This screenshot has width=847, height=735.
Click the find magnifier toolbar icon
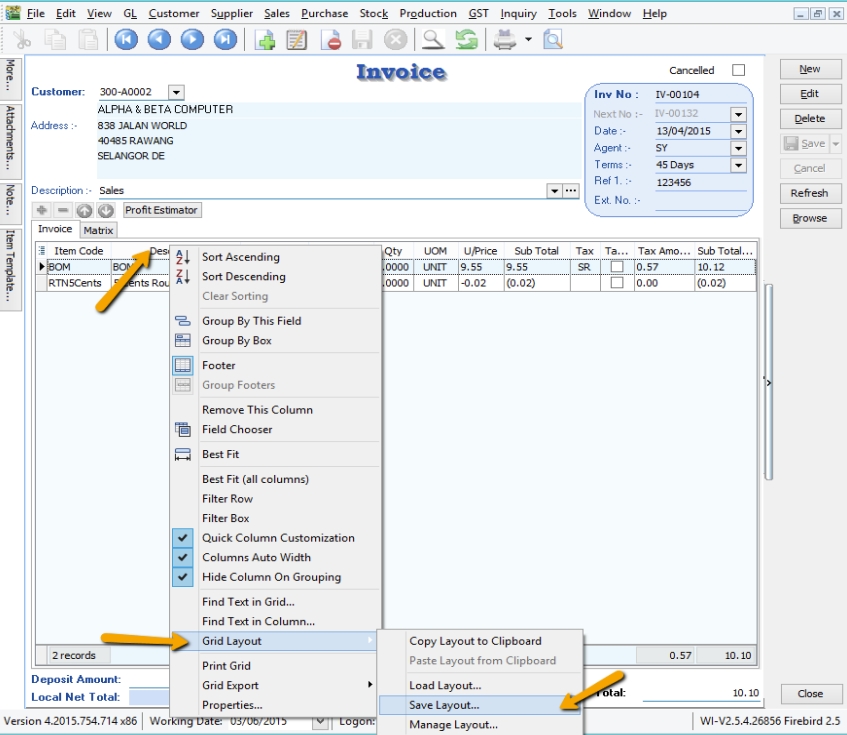coord(432,40)
